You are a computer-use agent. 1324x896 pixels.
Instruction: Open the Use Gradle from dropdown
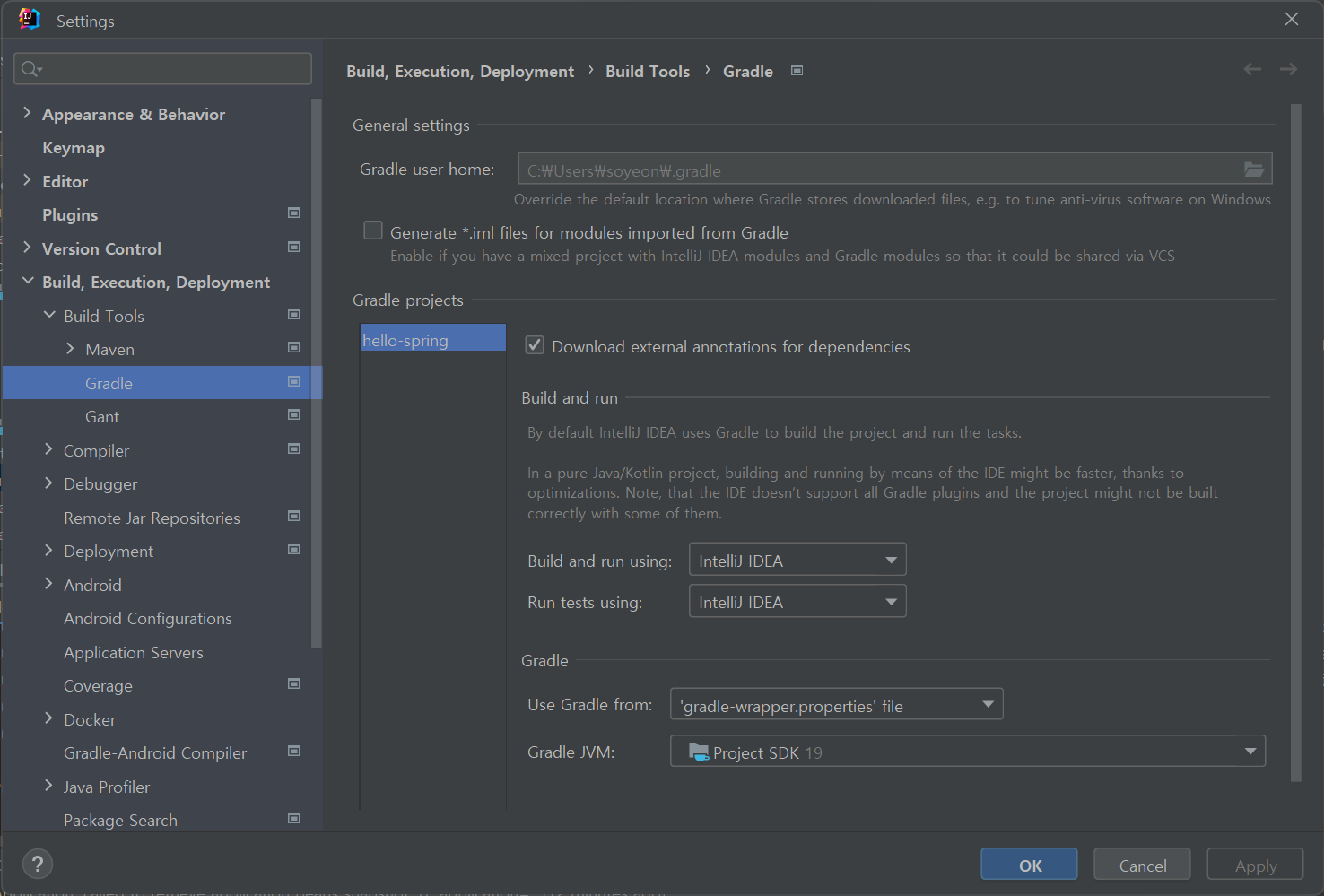pos(837,704)
